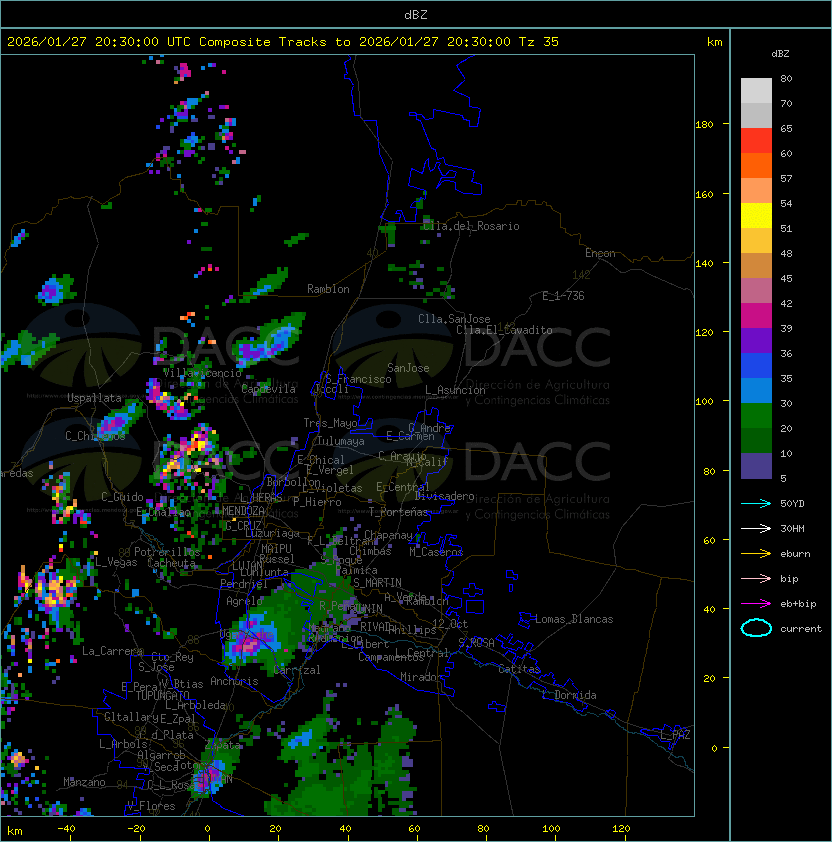This screenshot has width=832, height=842.
Task: Click the '140' tick on the right axis
Action: click(x=704, y=263)
